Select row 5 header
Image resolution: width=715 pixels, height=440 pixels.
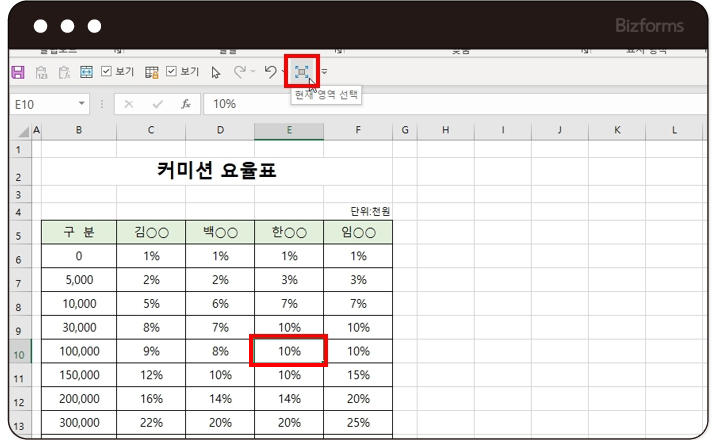tap(19, 233)
